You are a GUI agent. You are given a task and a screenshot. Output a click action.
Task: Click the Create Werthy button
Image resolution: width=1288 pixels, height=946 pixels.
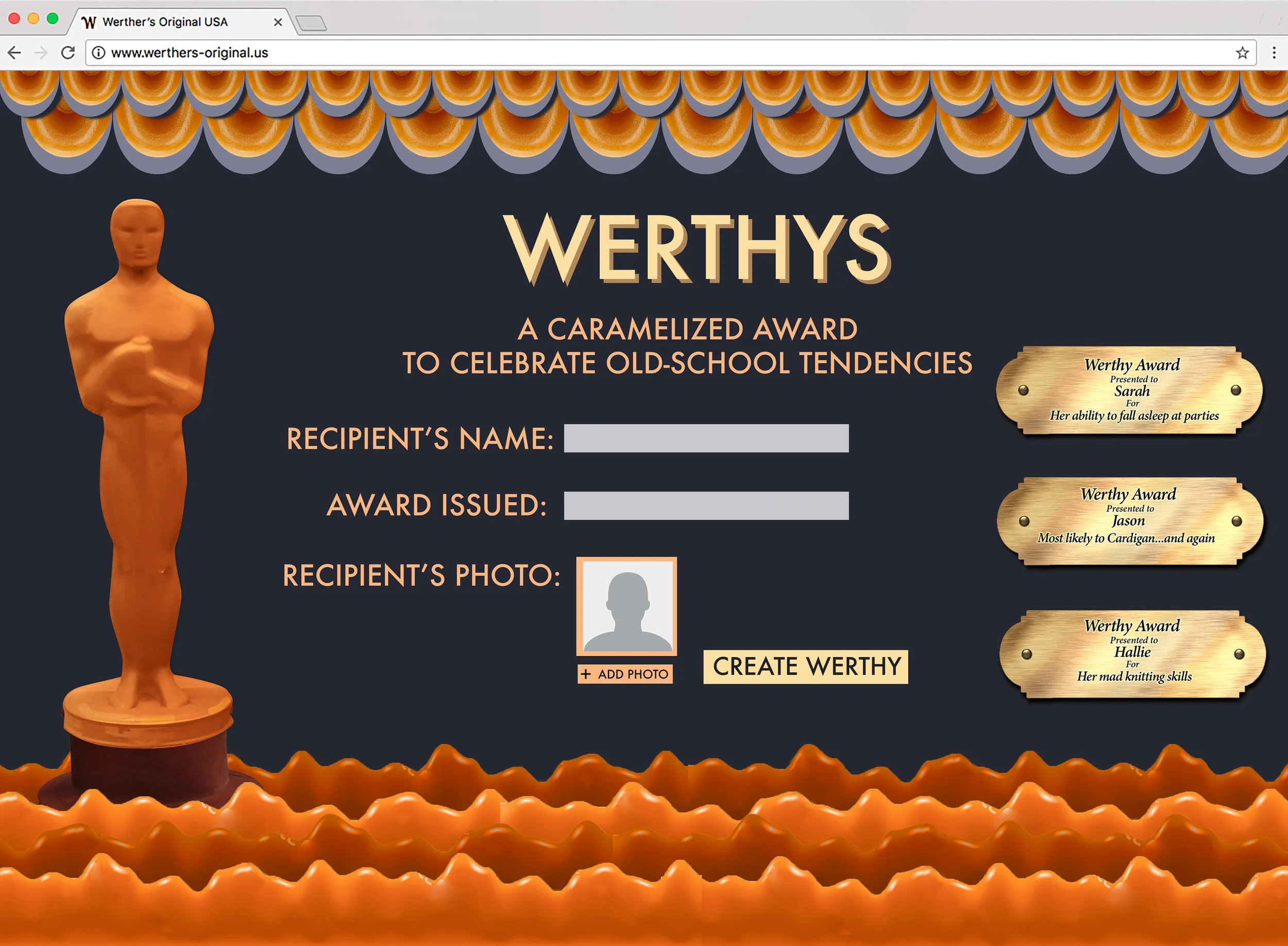pos(805,667)
